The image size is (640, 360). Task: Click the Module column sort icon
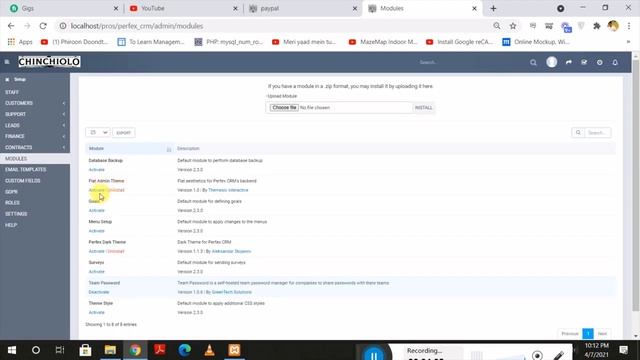(169, 149)
